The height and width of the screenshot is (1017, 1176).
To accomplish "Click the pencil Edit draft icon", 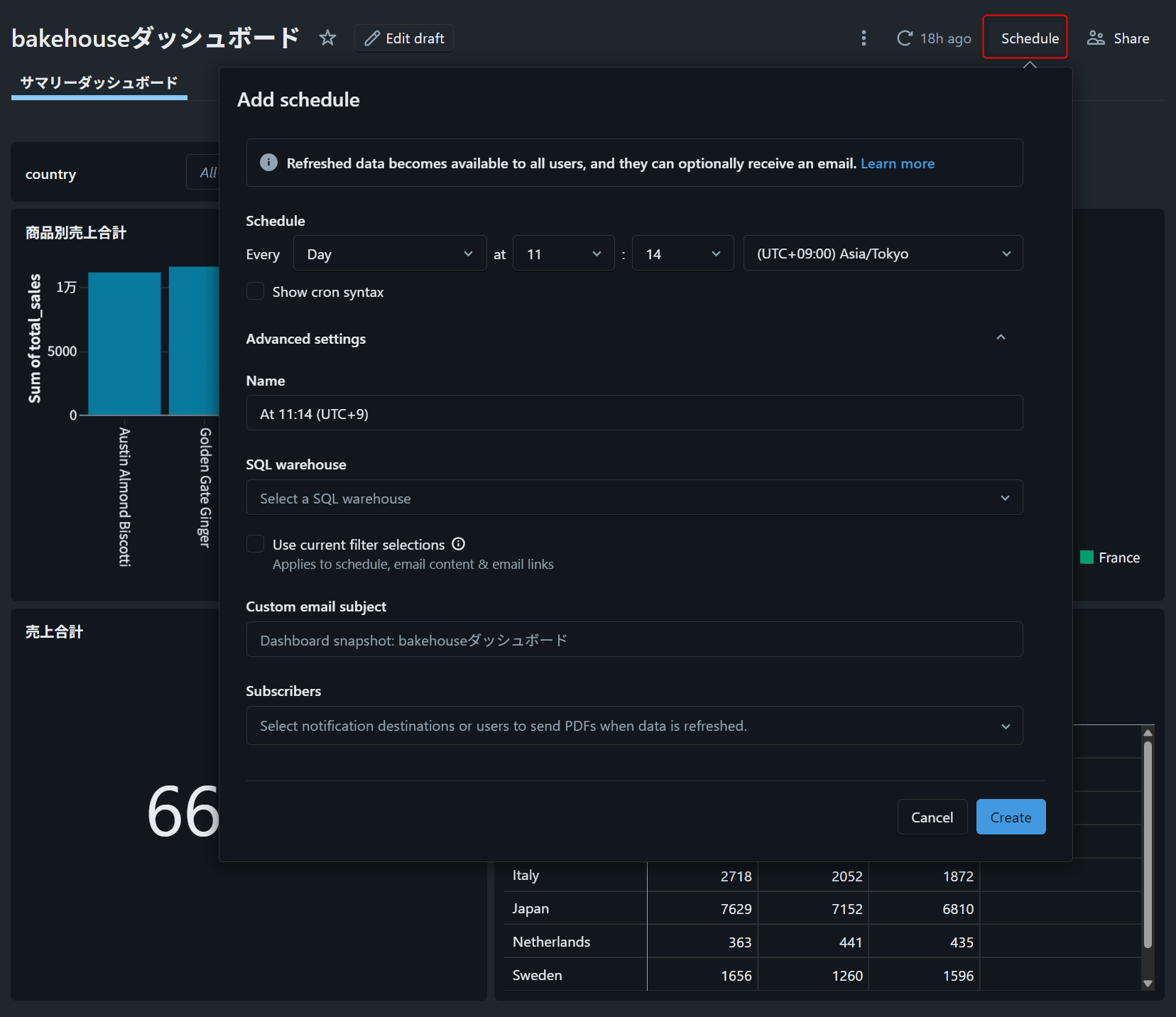I will point(372,38).
